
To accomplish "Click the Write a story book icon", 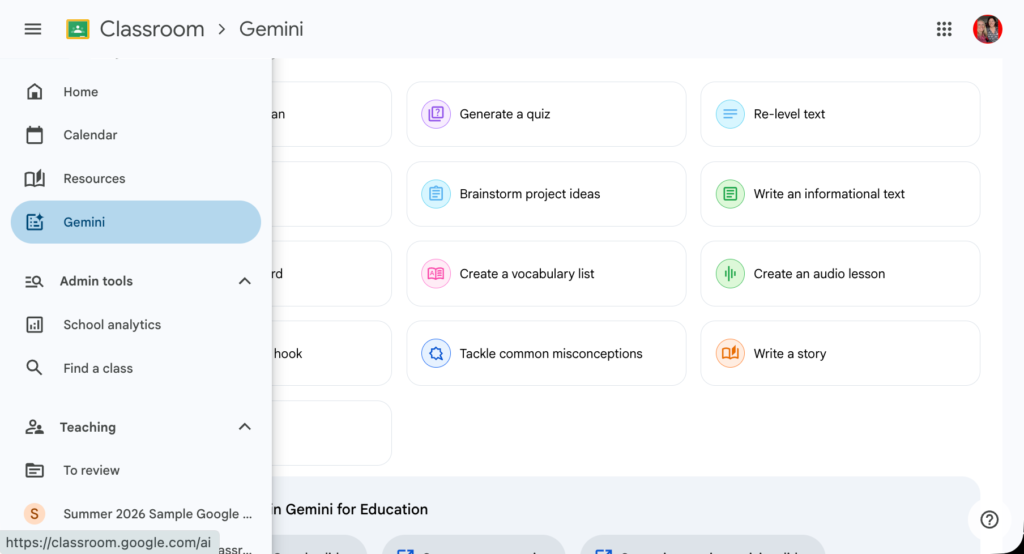I will [730, 353].
